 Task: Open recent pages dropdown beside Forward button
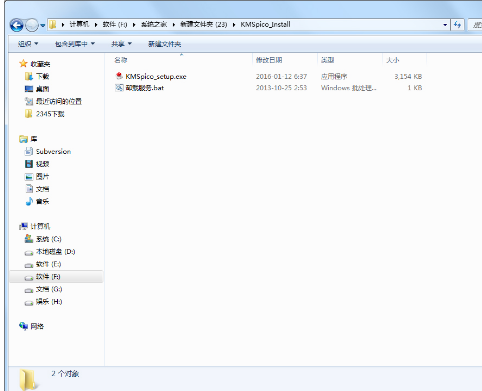(43, 25)
